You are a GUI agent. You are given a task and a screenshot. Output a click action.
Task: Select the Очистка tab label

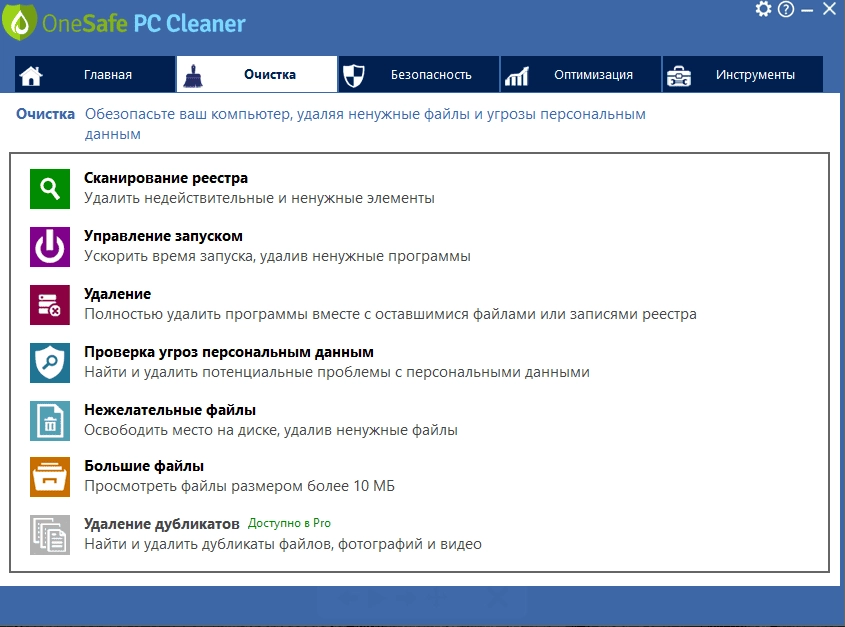269,74
